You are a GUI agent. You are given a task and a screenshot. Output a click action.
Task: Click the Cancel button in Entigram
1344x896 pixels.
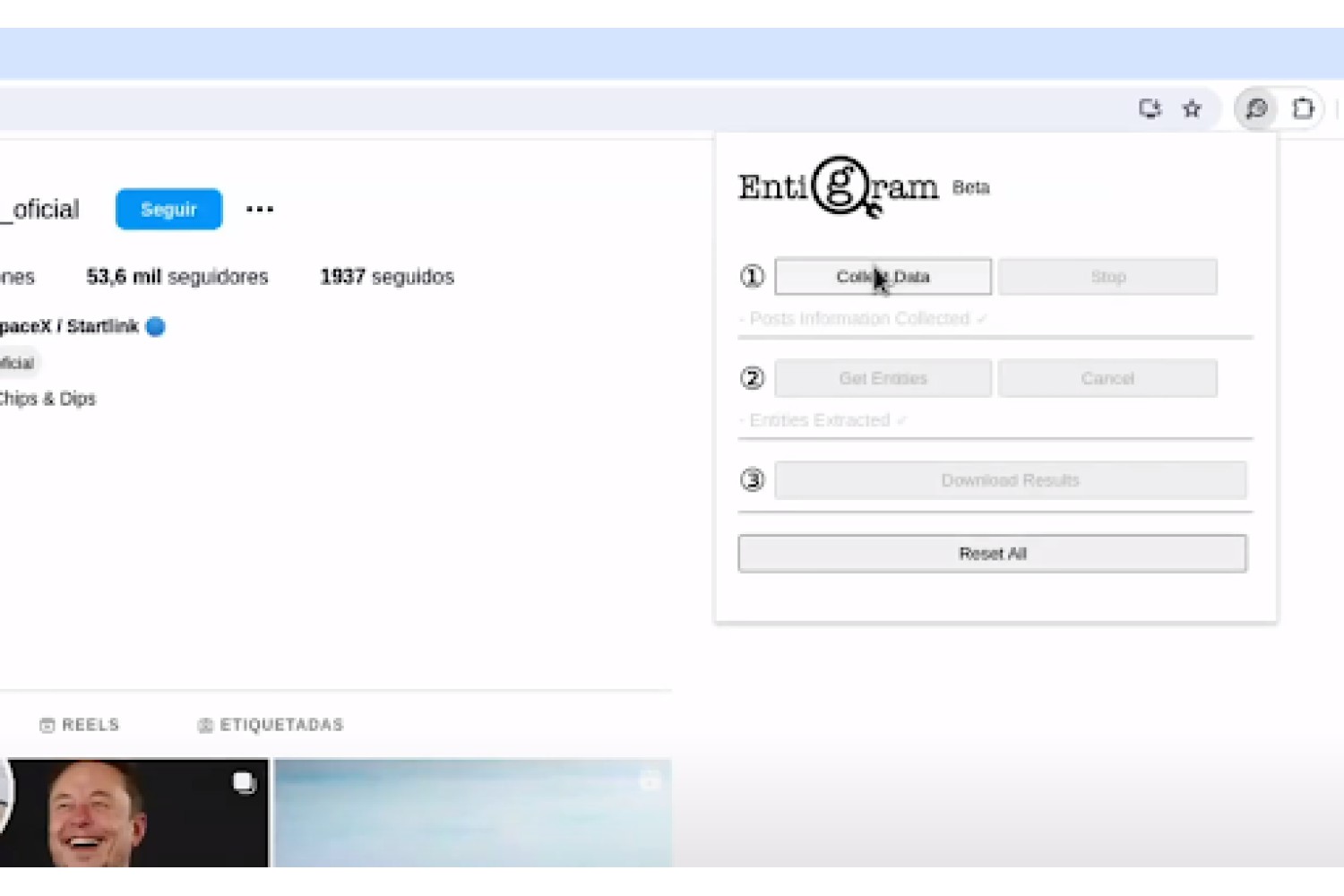click(x=1107, y=378)
